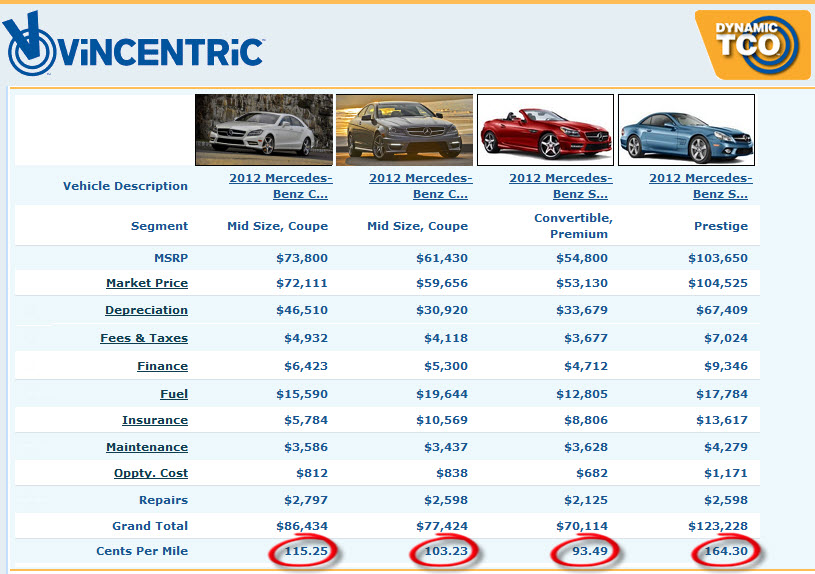Select the $67,409 depreciation value
815x574 pixels.
(722, 310)
